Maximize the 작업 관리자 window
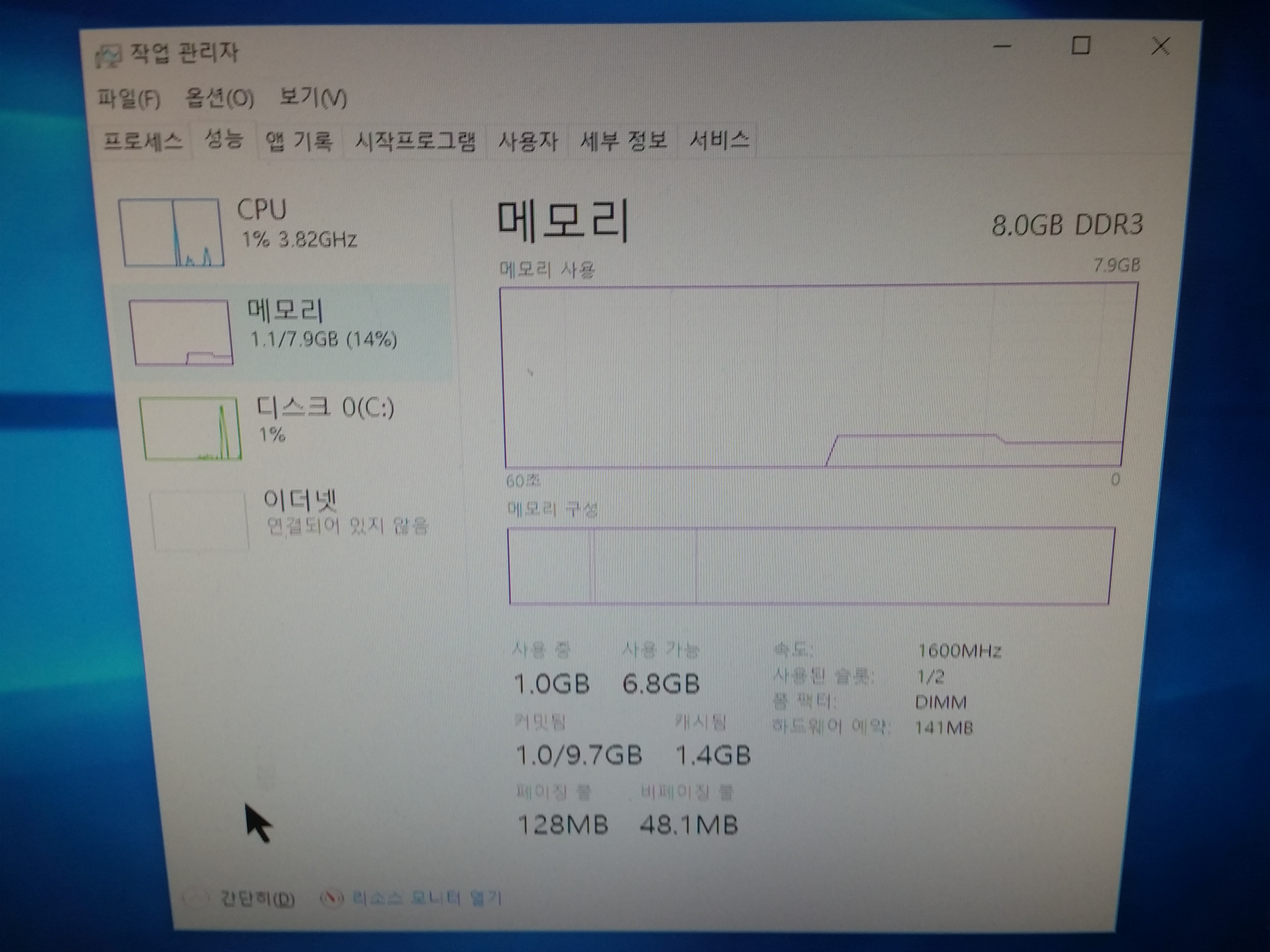This screenshot has width=1270, height=952. click(1081, 45)
